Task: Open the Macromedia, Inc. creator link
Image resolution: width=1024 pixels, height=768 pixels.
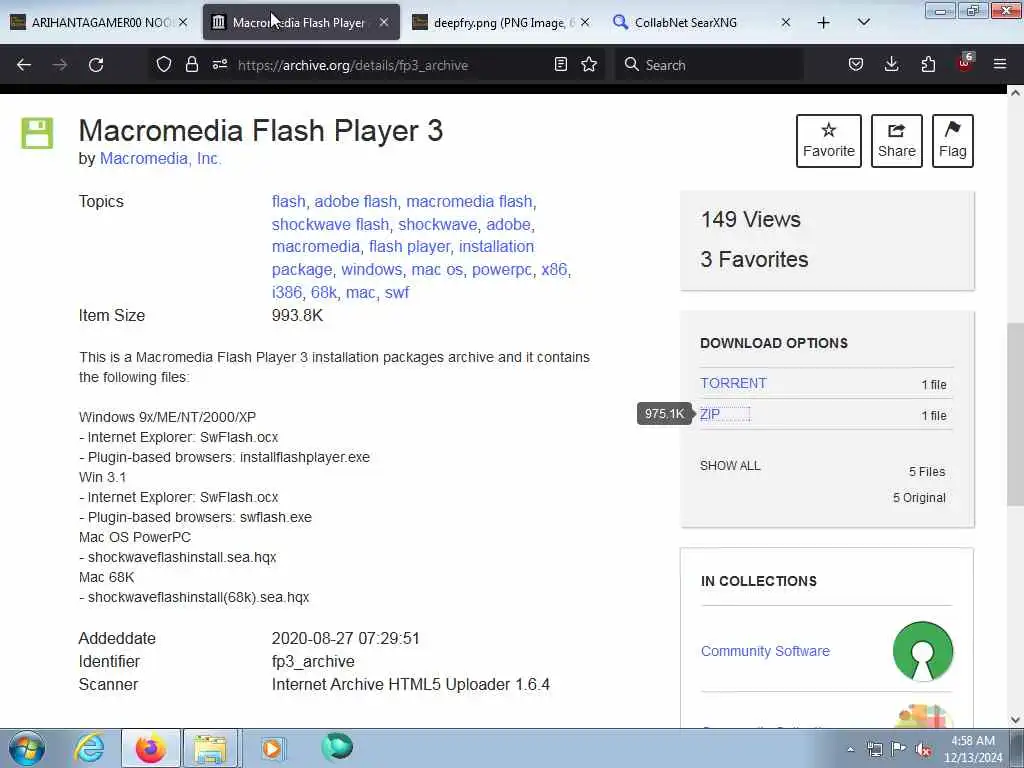Action: pos(161,159)
